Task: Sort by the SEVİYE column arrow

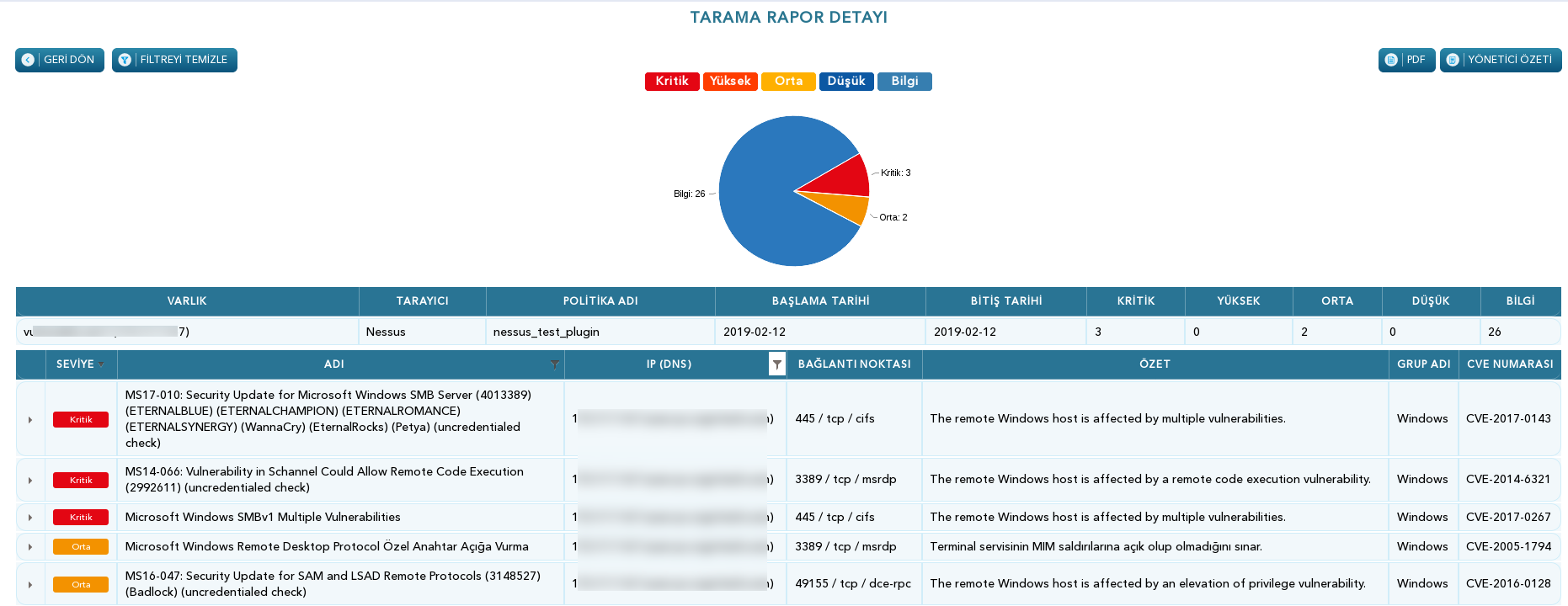Action: 101,364
